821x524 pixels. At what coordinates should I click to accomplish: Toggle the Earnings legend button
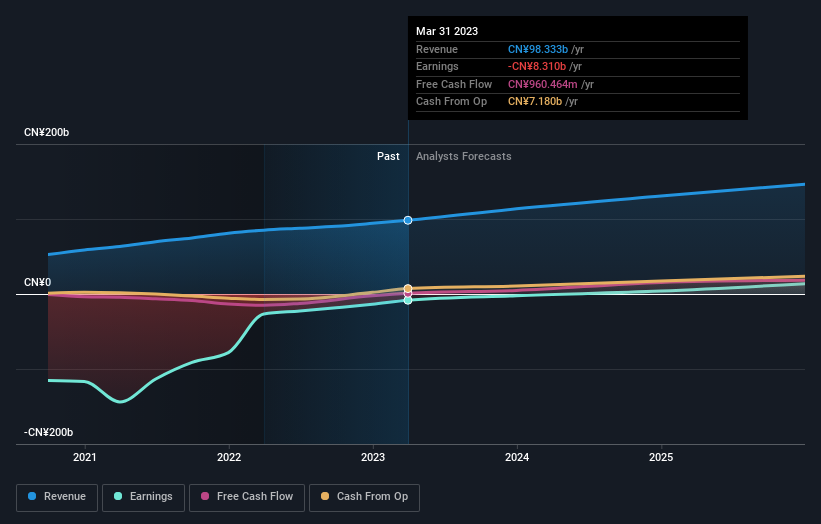coord(143,497)
